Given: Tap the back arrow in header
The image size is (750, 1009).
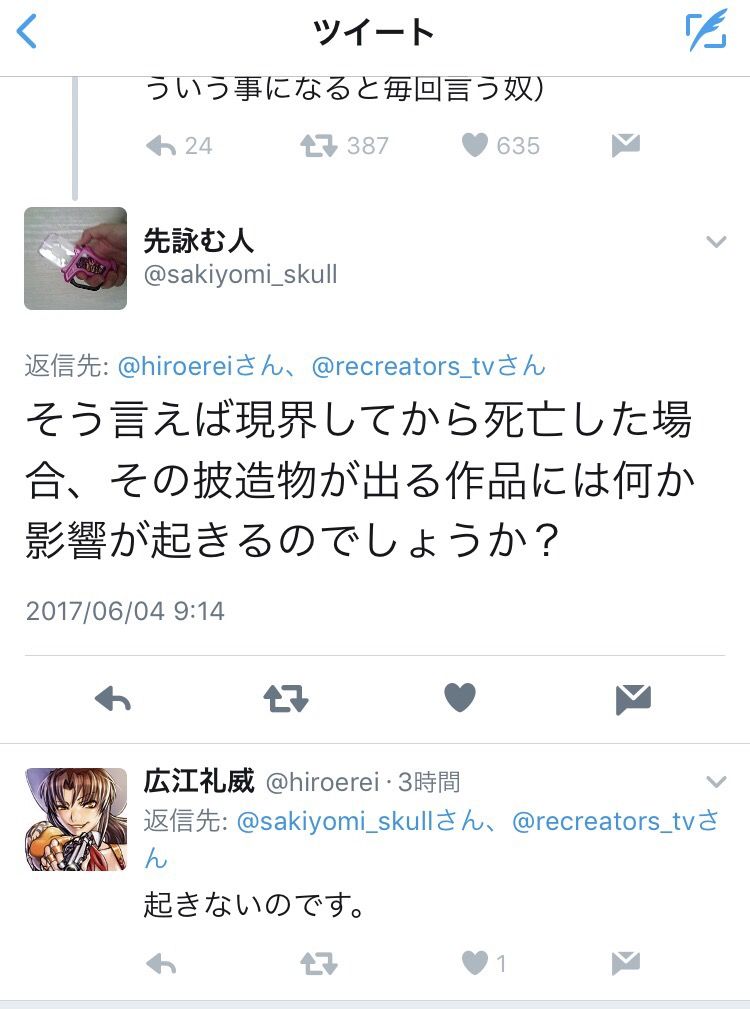Looking at the screenshot, I should (x=27, y=32).
